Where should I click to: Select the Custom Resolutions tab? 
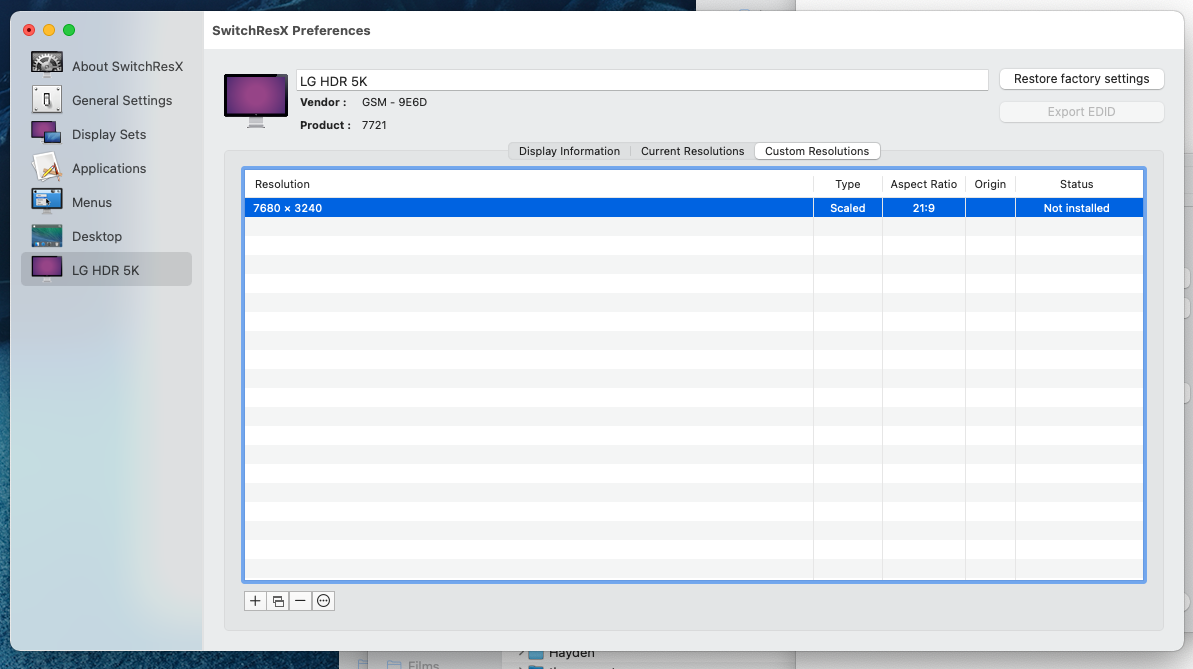(x=817, y=151)
